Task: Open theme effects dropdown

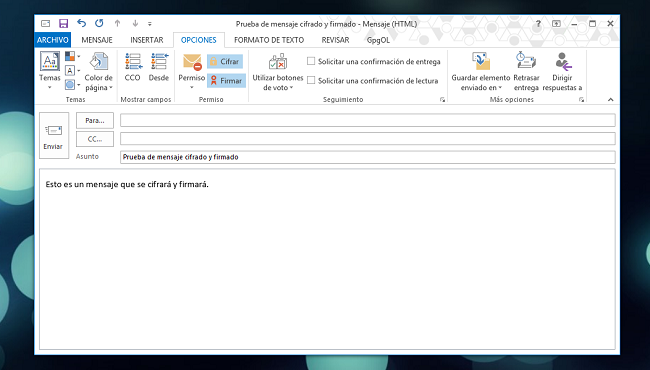Action: [x=73, y=85]
